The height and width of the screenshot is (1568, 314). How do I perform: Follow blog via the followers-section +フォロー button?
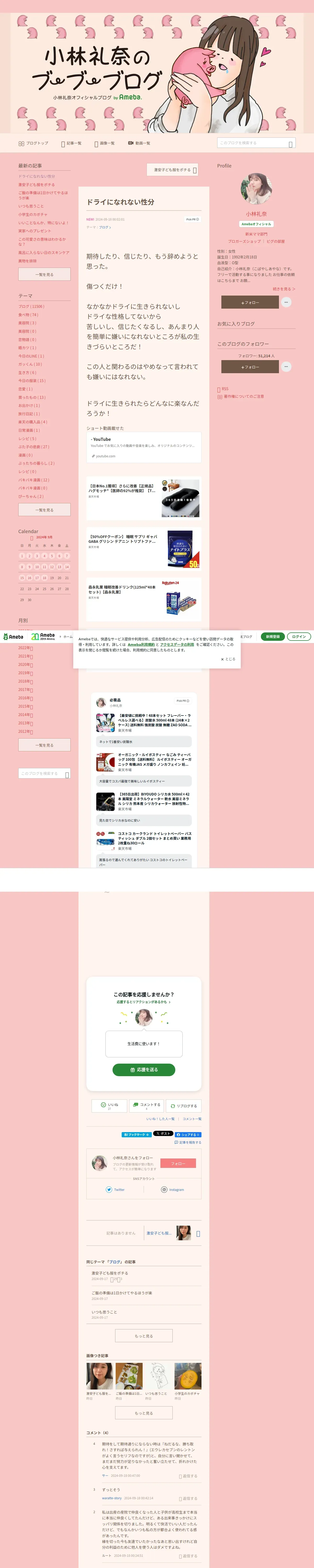(249, 367)
